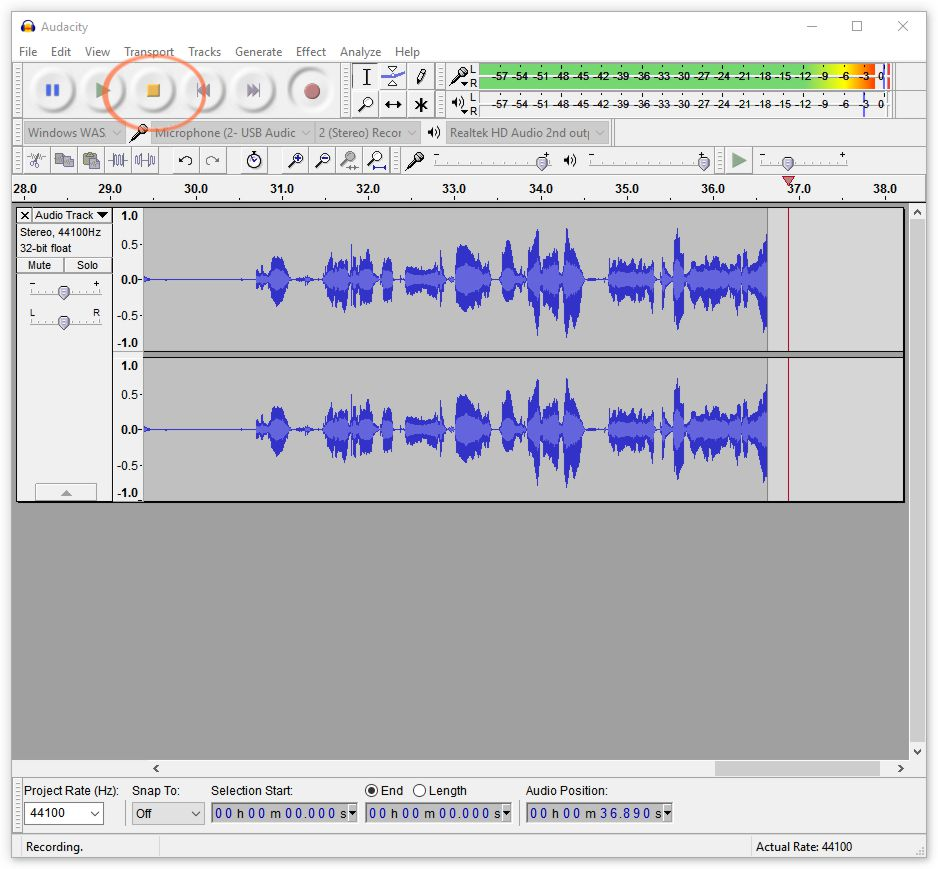
Task: Select the Length radio button
Action: [419, 791]
